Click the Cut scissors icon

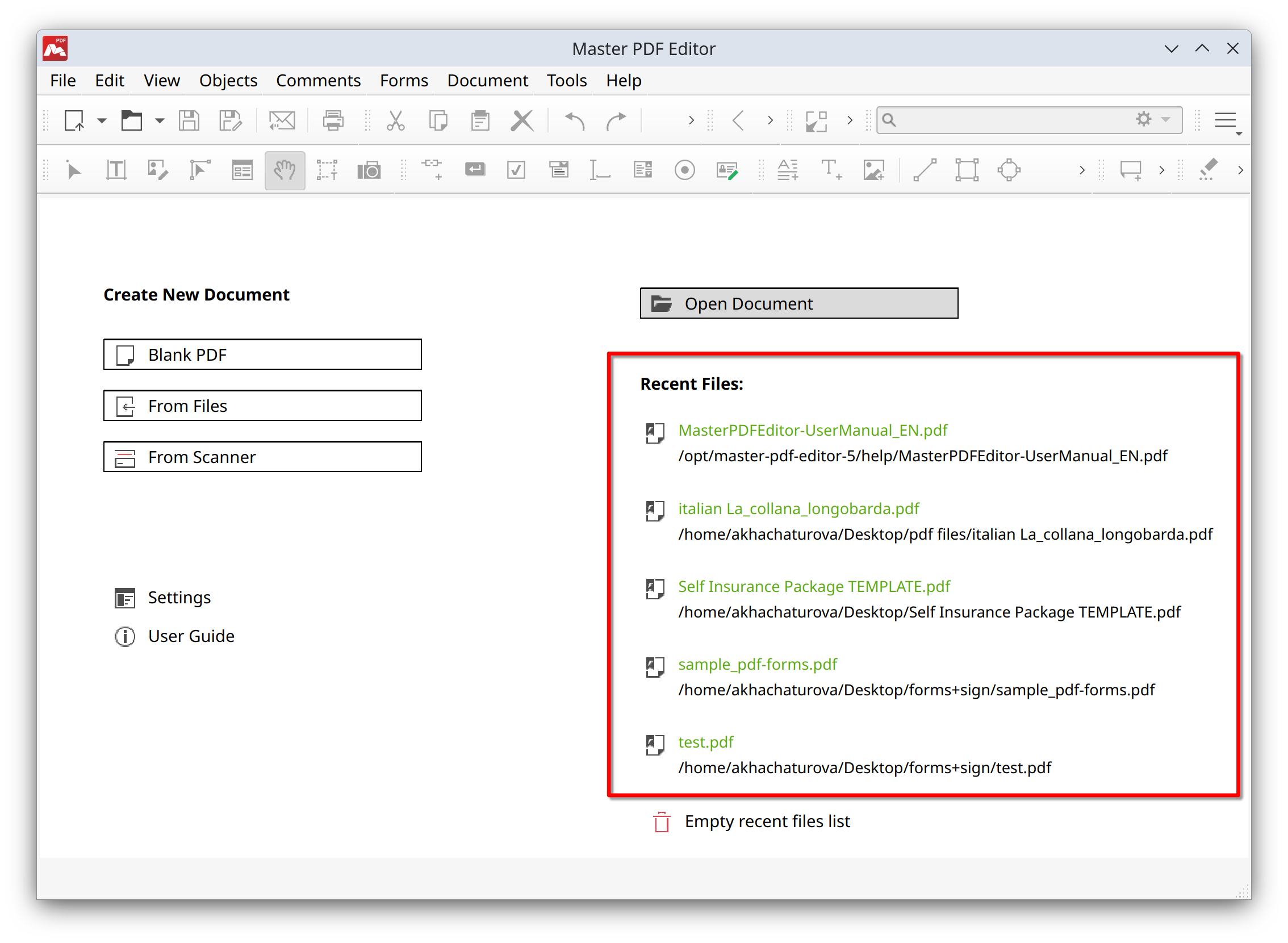pos(396,120)
